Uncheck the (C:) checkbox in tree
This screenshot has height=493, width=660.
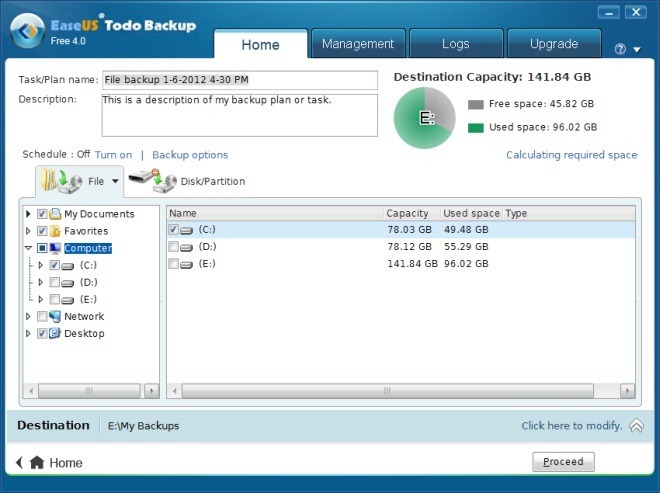coord(54,265)
